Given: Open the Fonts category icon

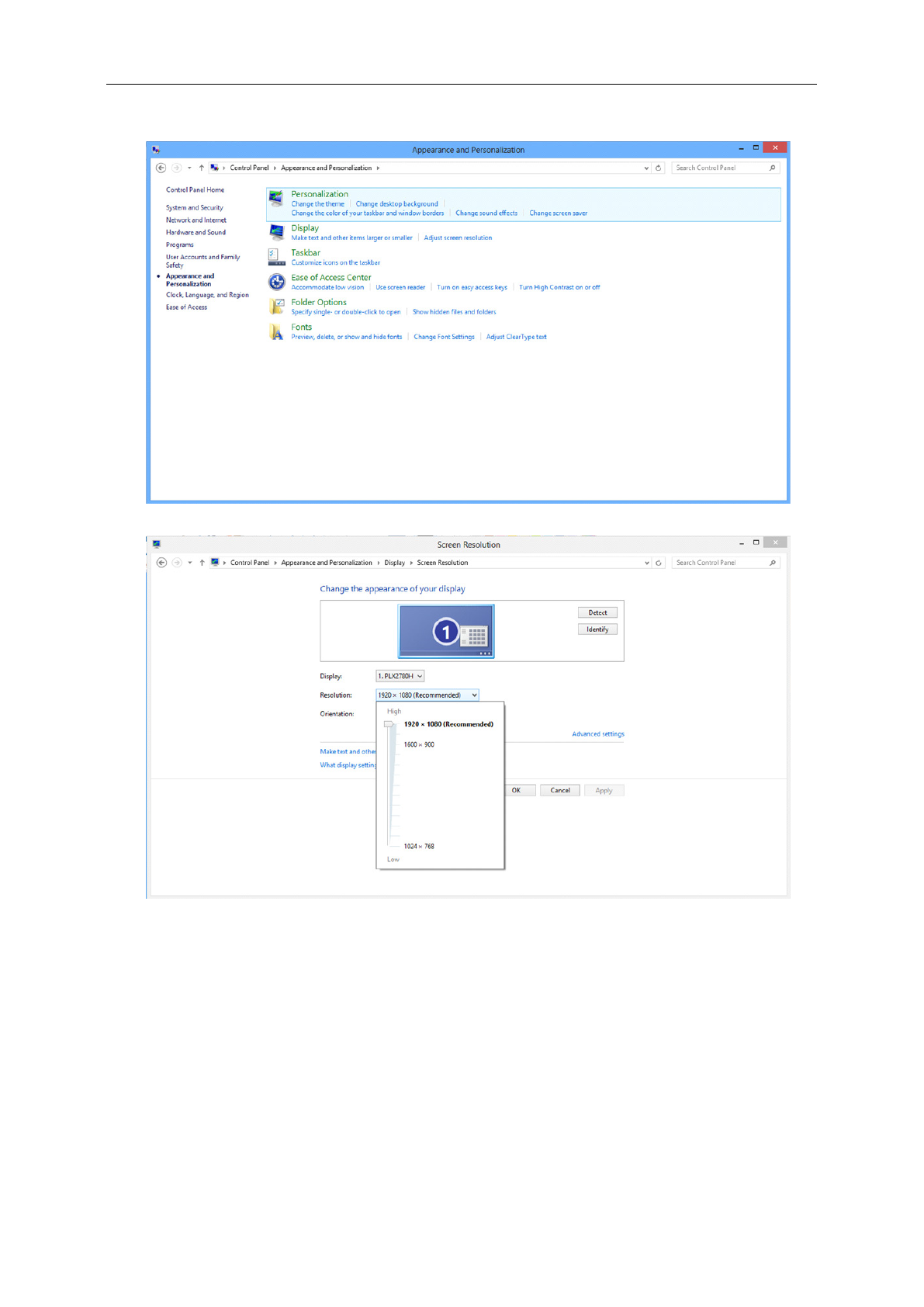Looking at the screenshot, I should 276,332.
